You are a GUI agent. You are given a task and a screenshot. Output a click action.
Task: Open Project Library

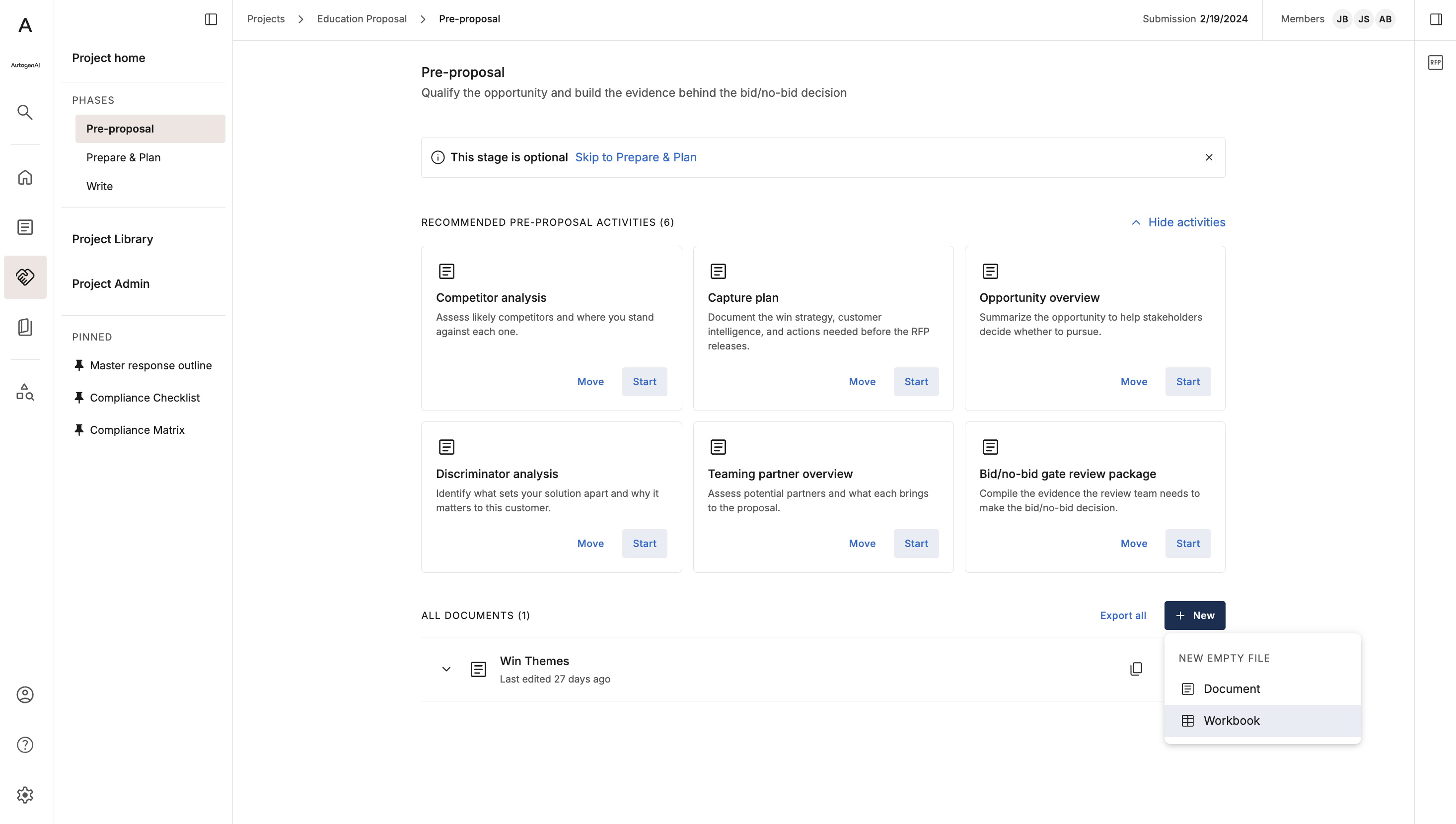click(112, 239)
